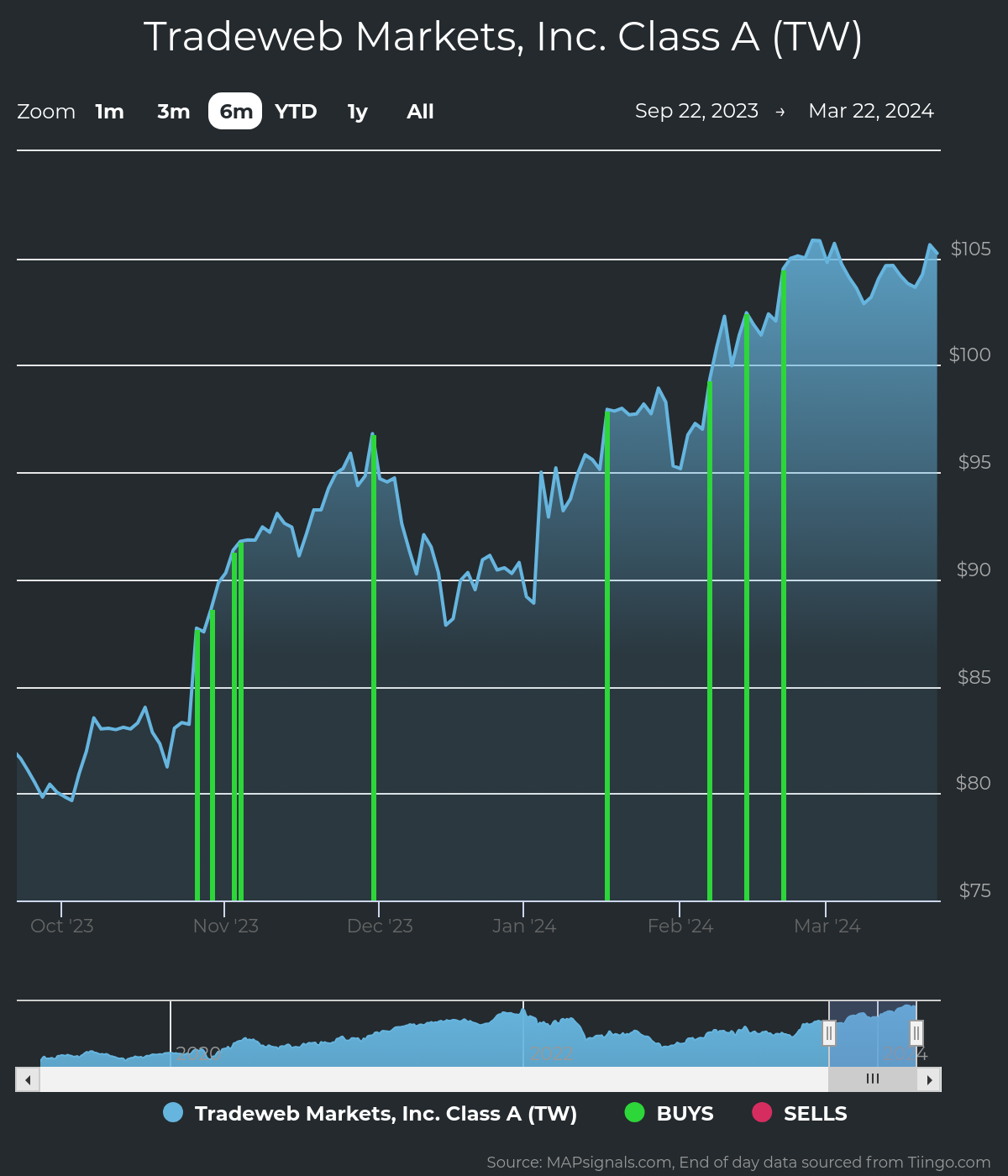Click the blue Tradeweb Markets legend marker
This screenshot has height=1176, width=1008.
pos(173,1113)
